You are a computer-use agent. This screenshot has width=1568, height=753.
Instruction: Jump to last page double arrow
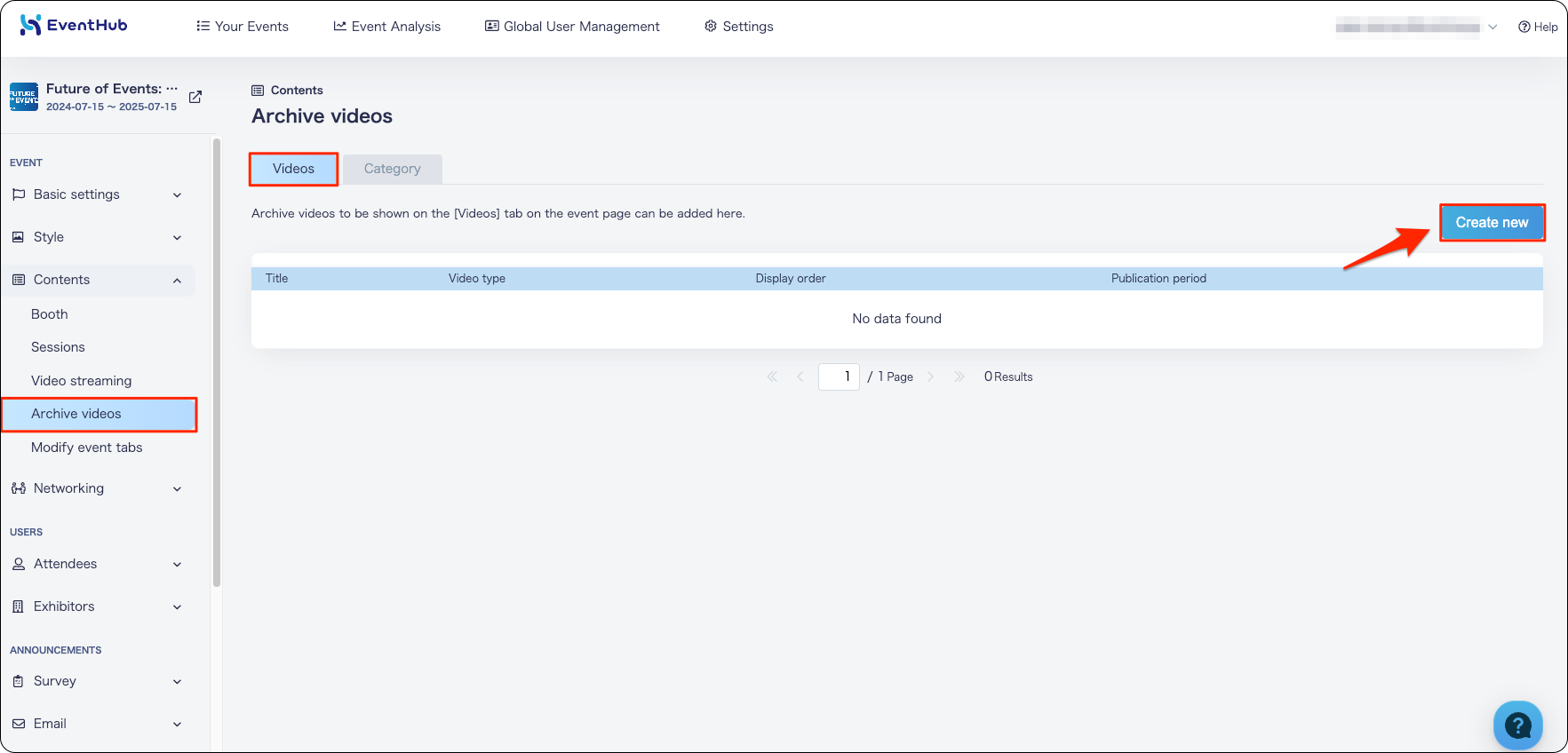click(959, 376)
